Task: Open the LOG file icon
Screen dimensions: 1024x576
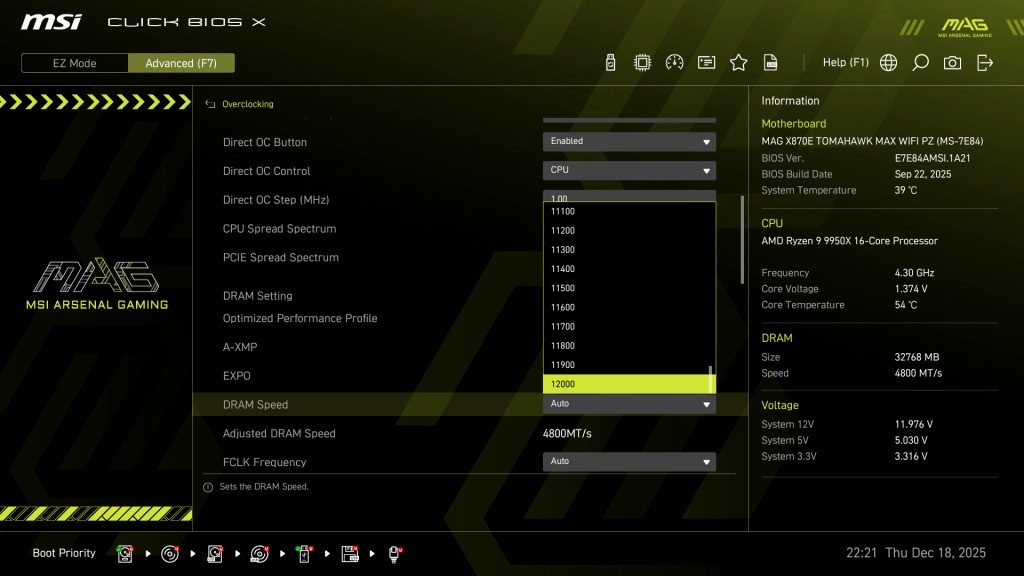Action: pos(771,63)
